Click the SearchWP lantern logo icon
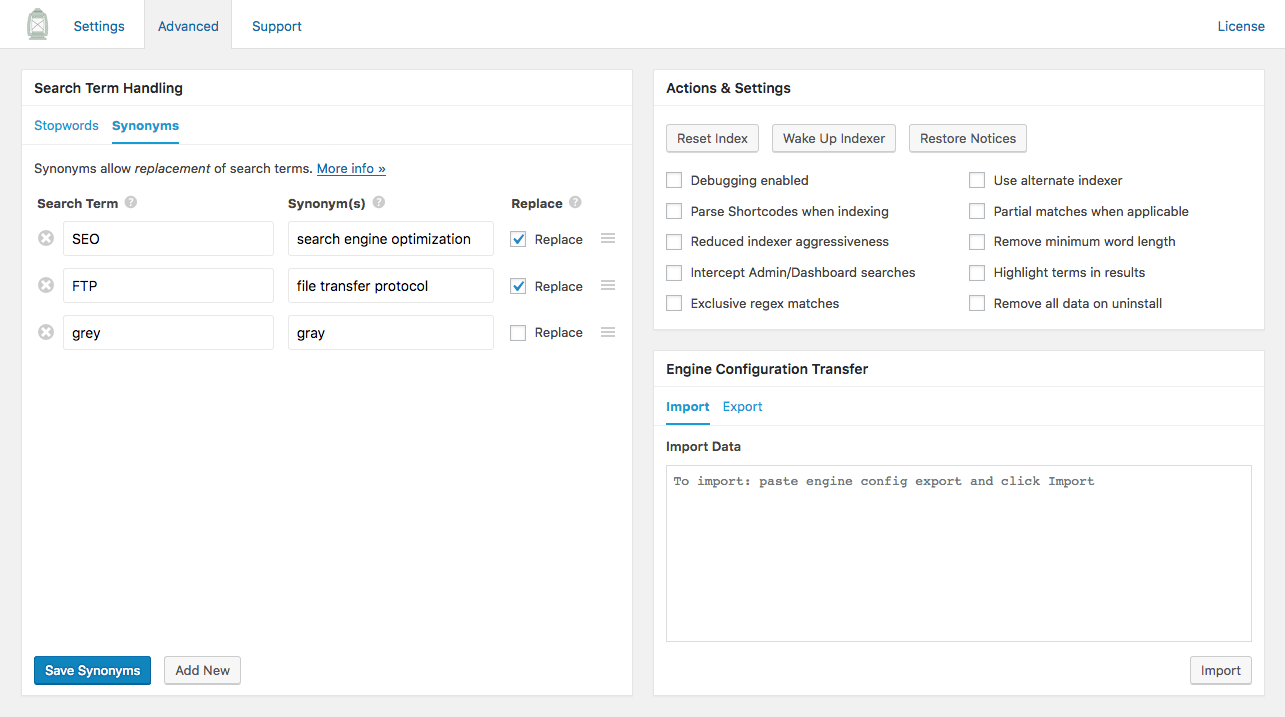Viewport: 1285px width, 717px height. pyautogui.click(x=37, y=25)
